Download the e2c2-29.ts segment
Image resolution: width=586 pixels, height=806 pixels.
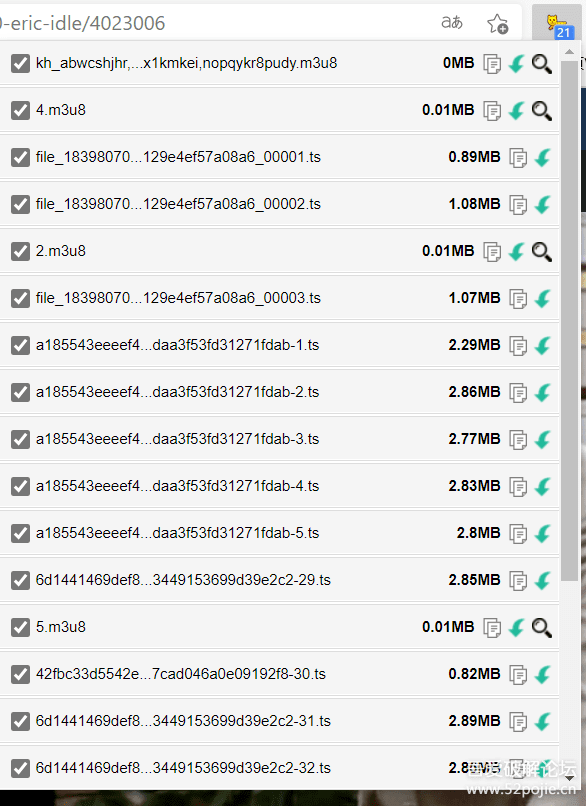542,581
